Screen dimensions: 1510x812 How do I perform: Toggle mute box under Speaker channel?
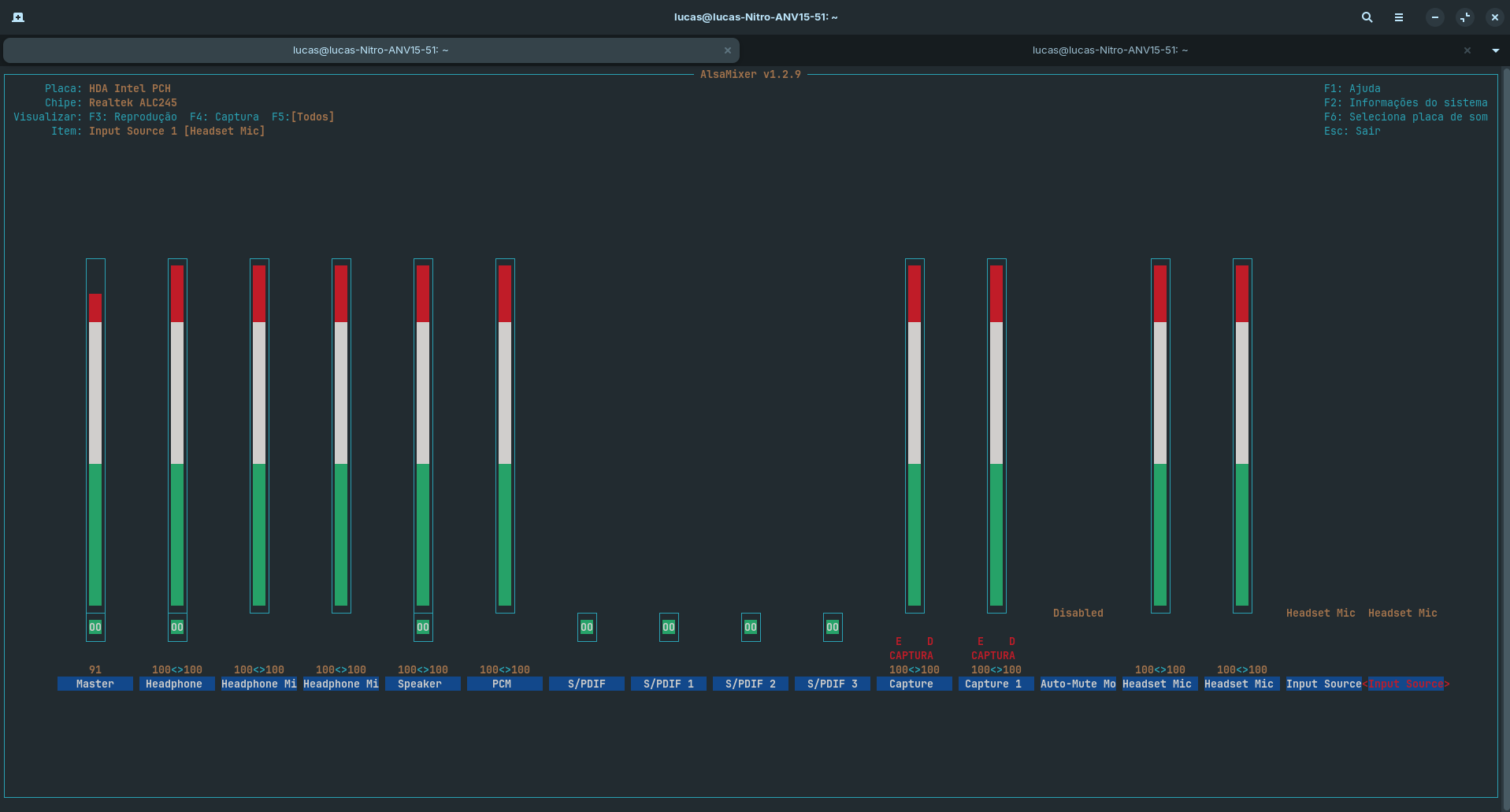point(423,627)
